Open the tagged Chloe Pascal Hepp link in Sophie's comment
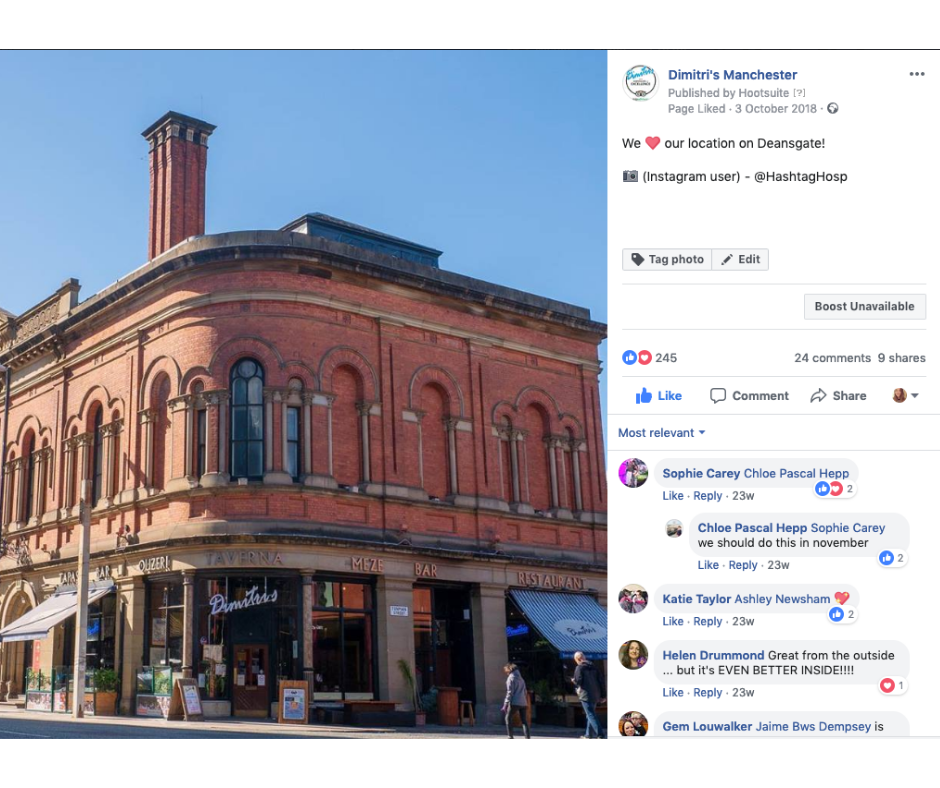The width and height of the screenshot is (940, 788). pyautogui.click(x=796, y=474)
